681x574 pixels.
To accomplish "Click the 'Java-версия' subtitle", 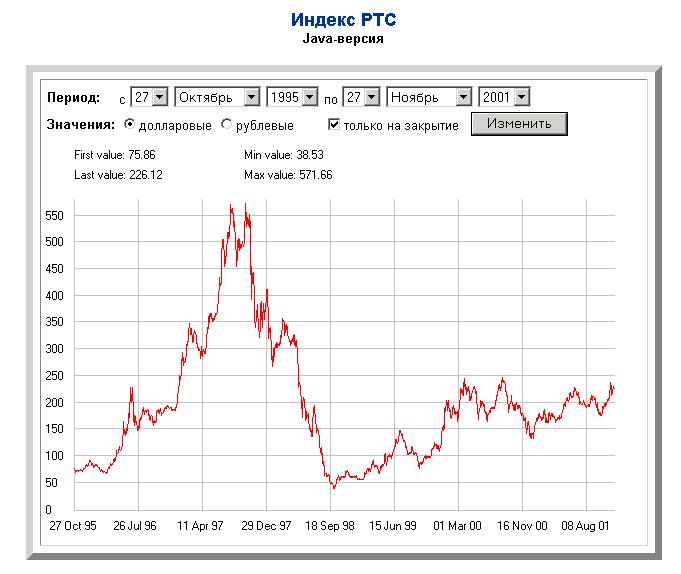I will tap(343, 38).
